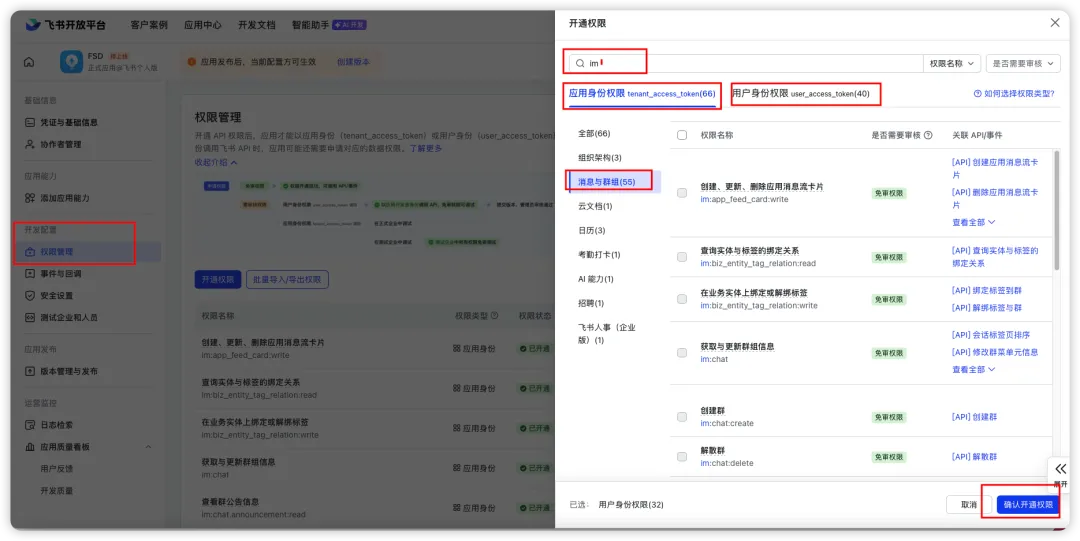Expand 查看全部 under 应用消息流卡片 APIs
The height and width of the screenshot is (541, 1080).
[973, 222]
